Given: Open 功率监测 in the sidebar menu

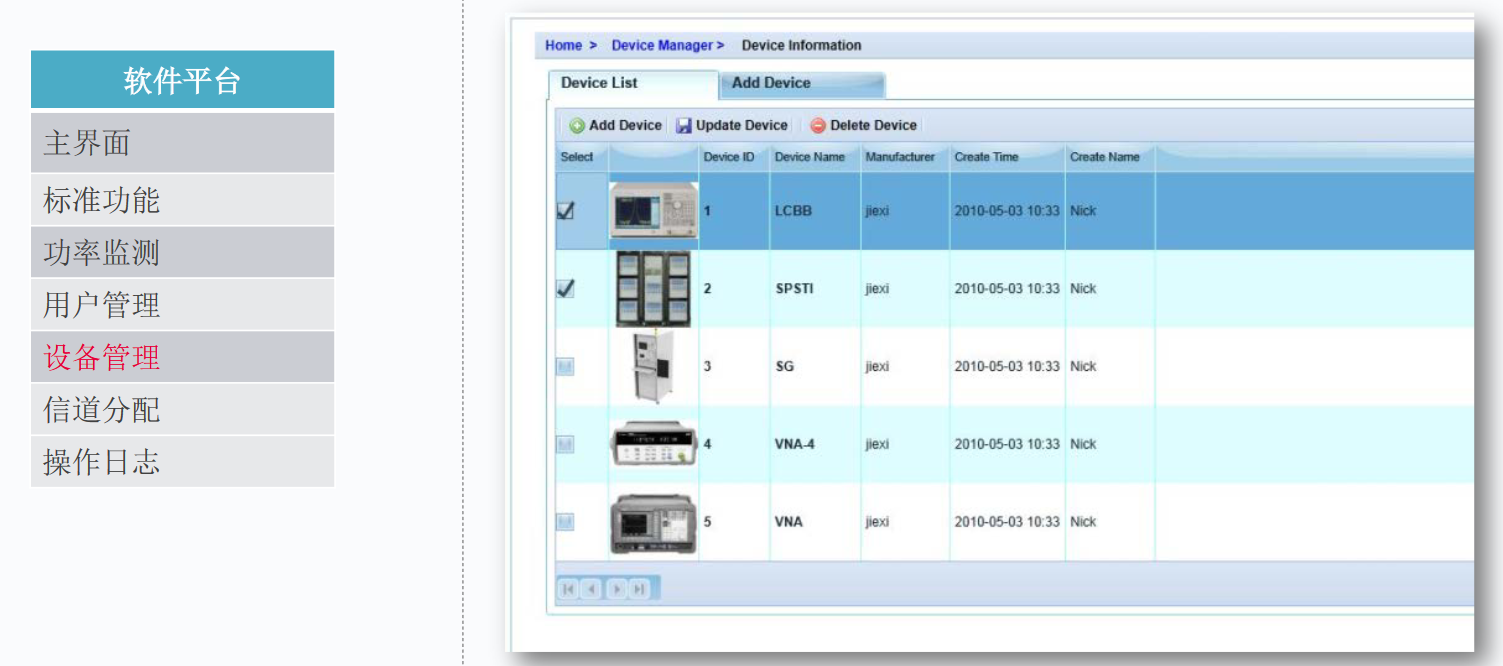Looking at the screenshot, I should [x=182, y=252].
